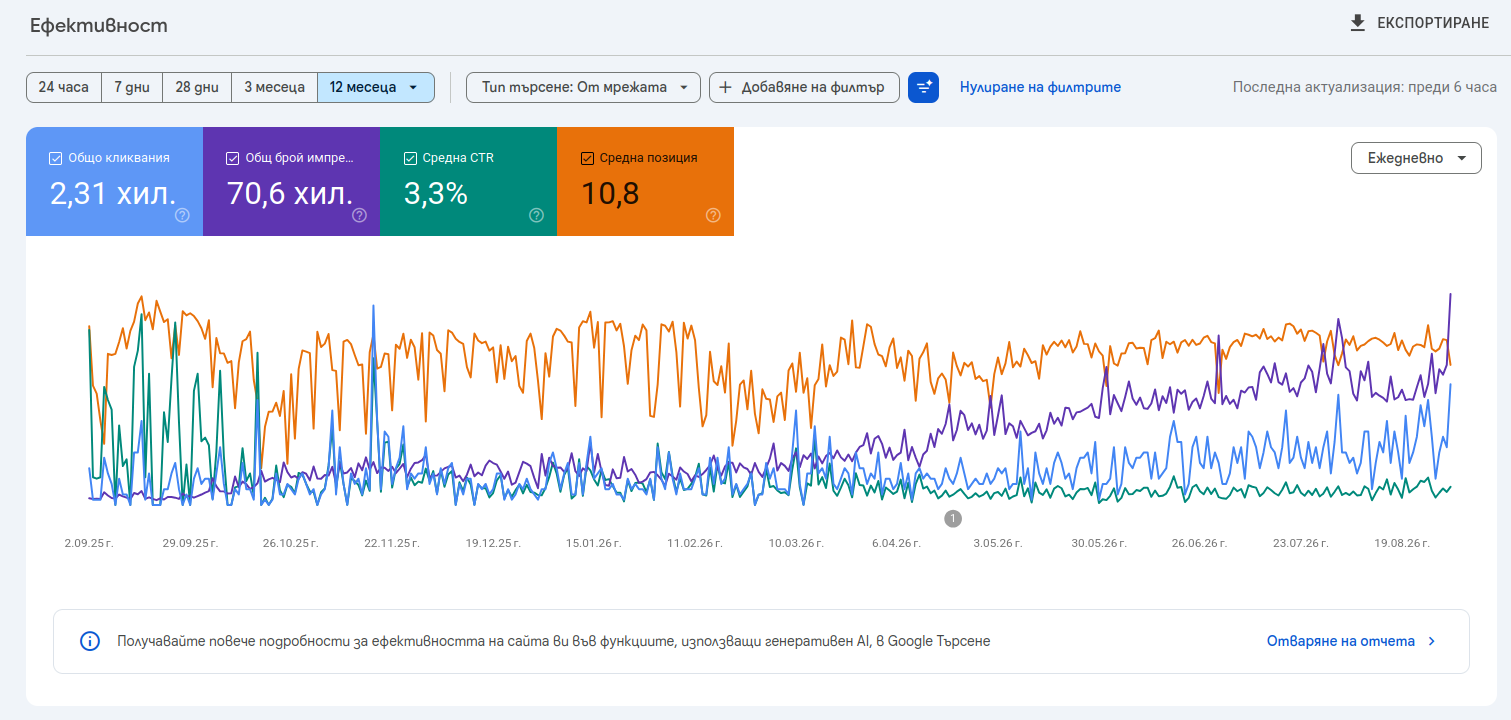Click the 10,8 average position value
This screenshot has width=1511, height=720.
(x=610, y=193)
